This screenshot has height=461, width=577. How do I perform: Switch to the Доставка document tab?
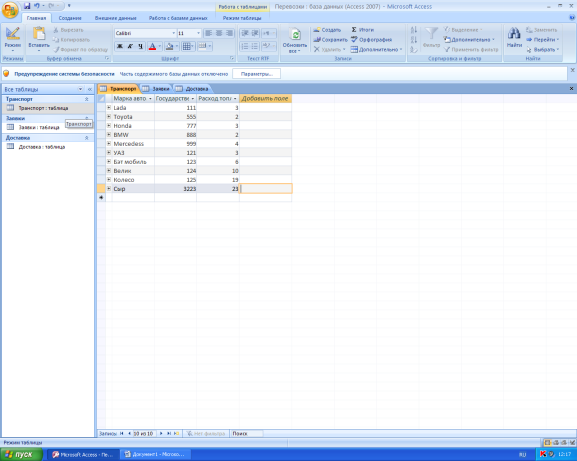click(x=192, y=89)
